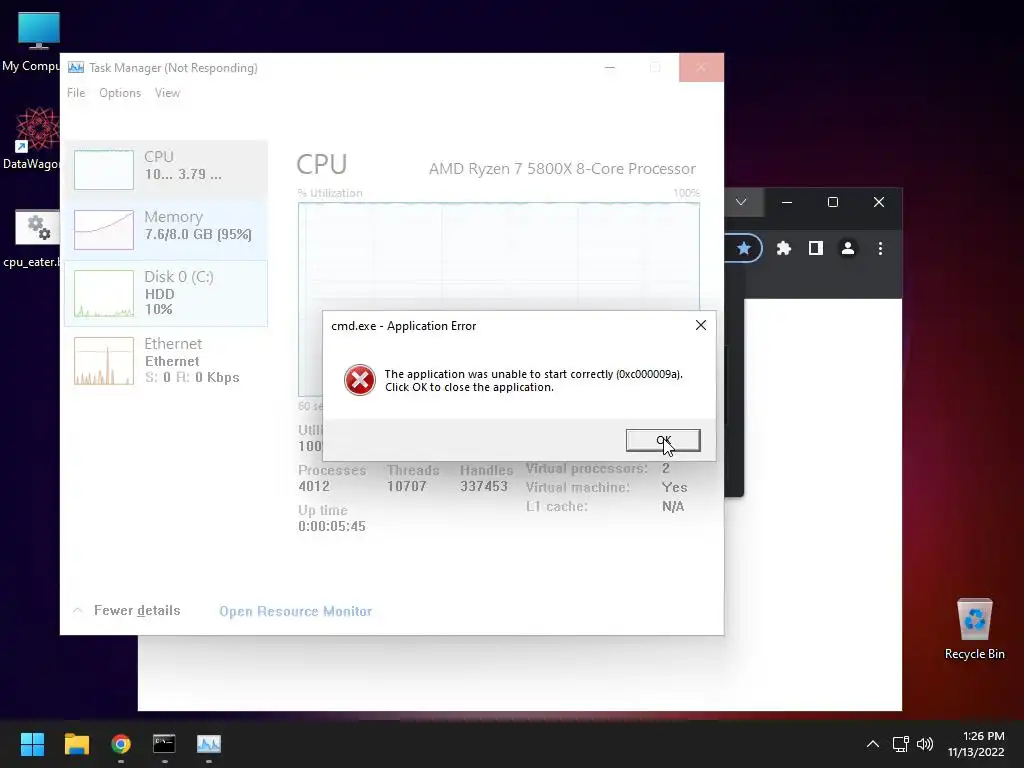The height and width of the screenshot is (768, 1024).
Task: Open File Explorer from the taskbar
Action: [76, 744]
